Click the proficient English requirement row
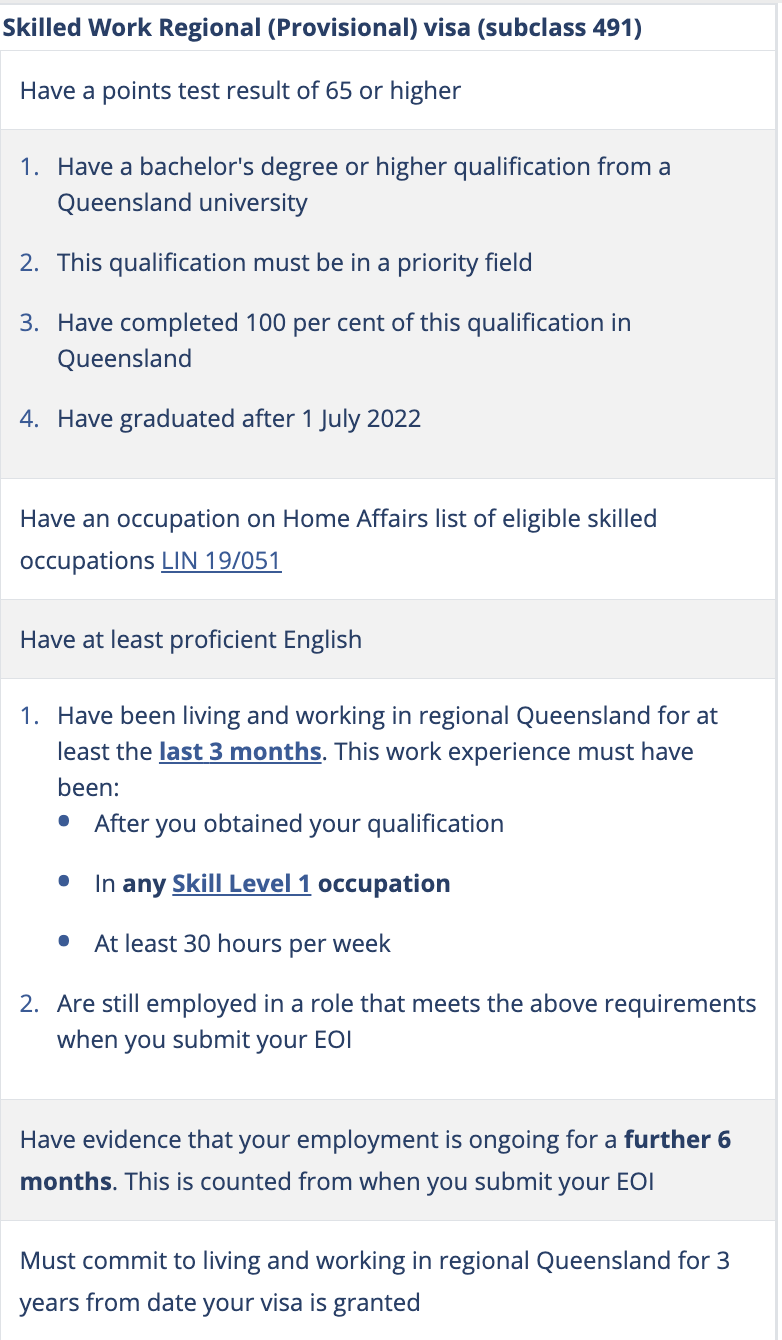 [191, 640]
